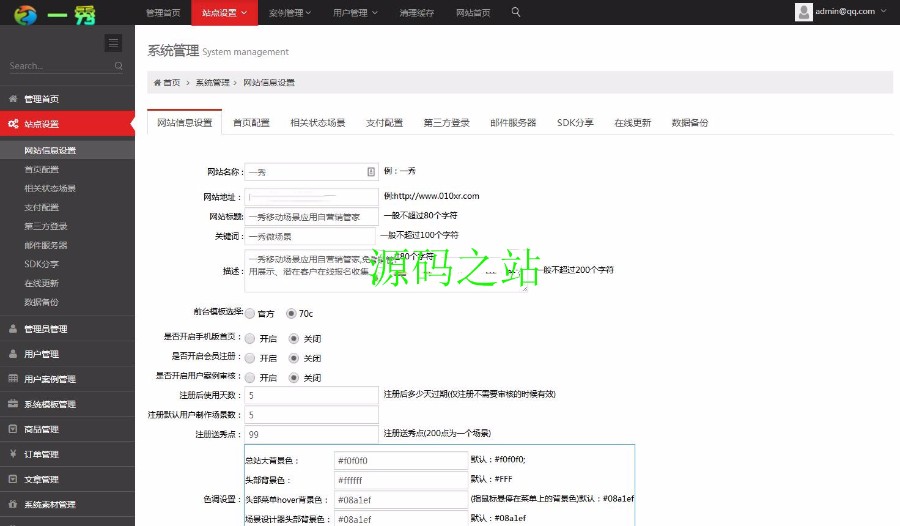This screenshot has height=526, width=900.
Task: Open the 站点设置 top dropdown menu
Action: (224, 13)
